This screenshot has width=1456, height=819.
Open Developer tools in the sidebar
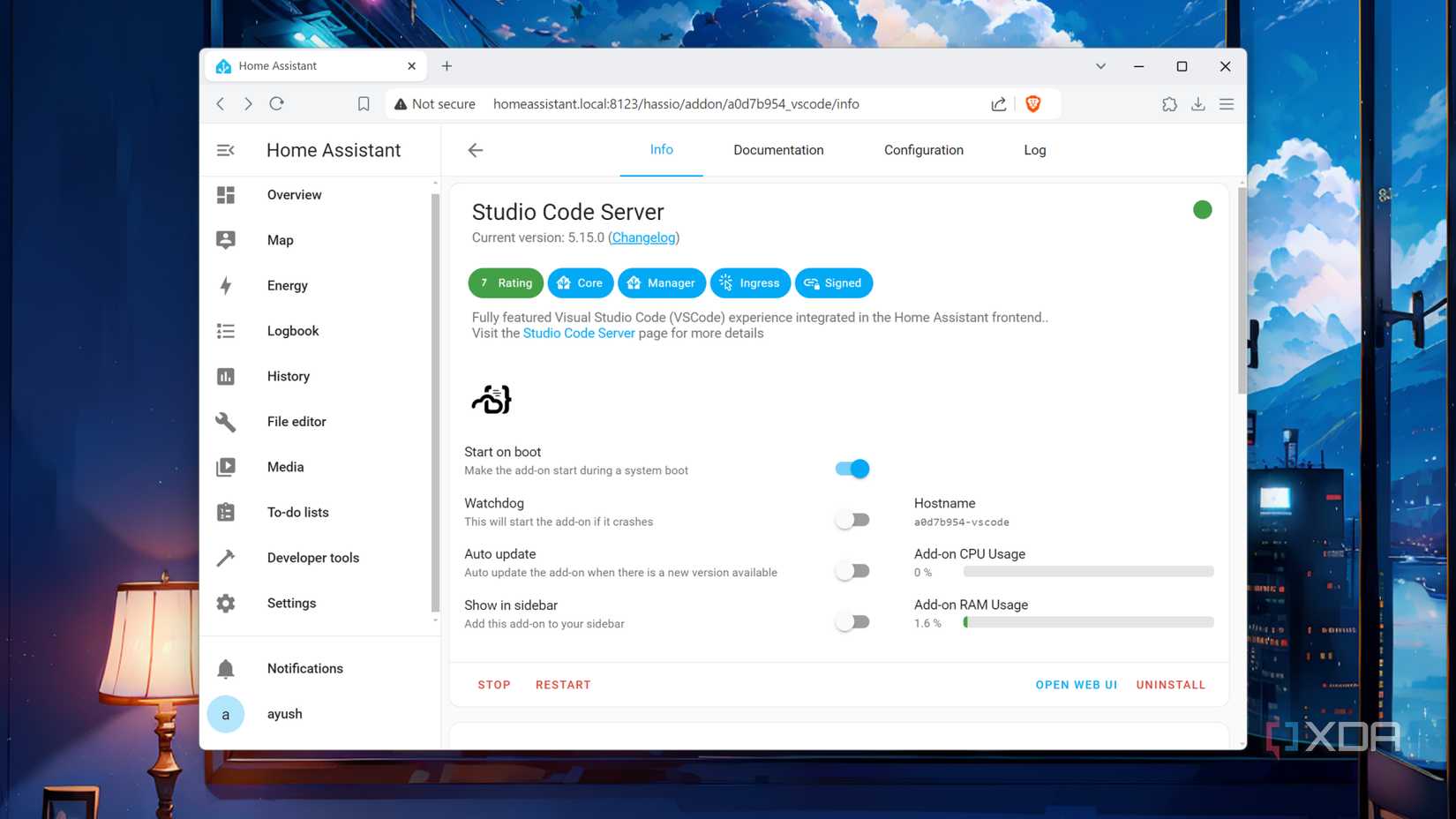(x=312, y=557)
